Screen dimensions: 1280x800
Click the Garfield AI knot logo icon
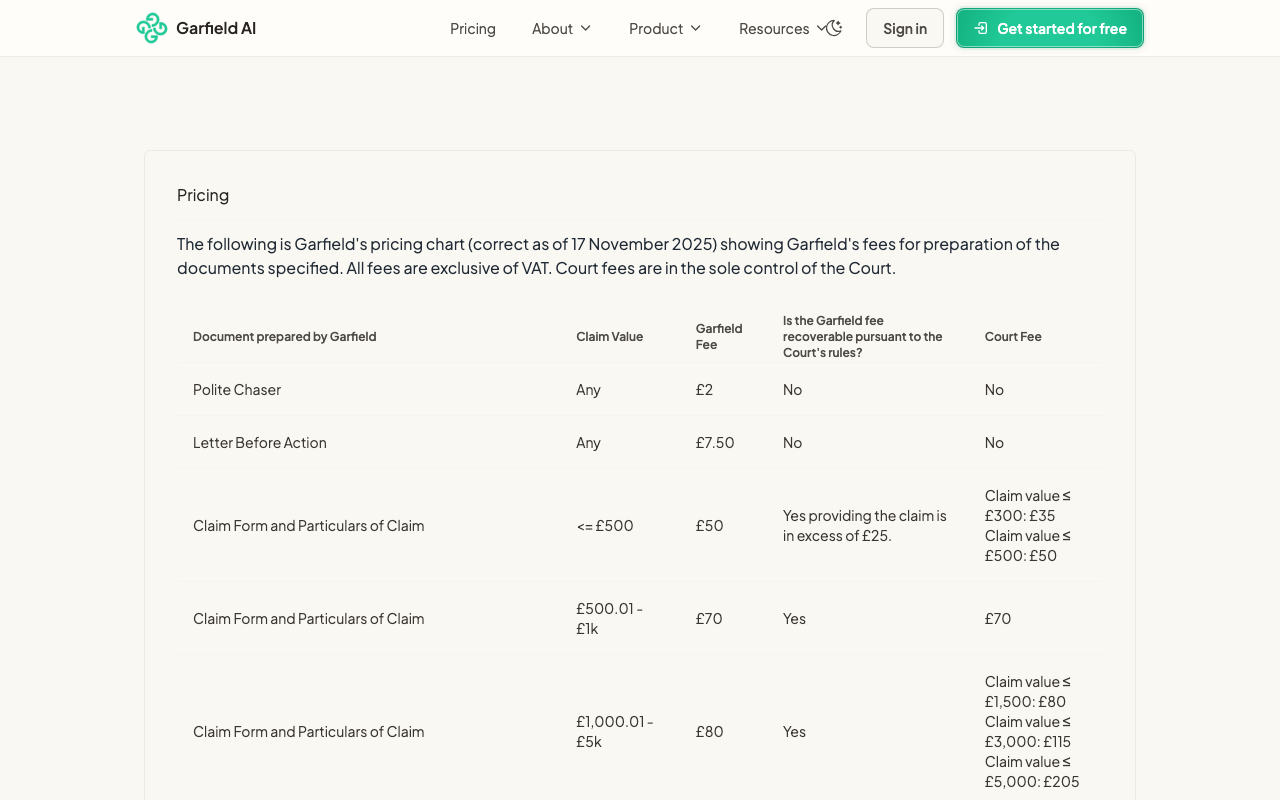coord(152,28)
